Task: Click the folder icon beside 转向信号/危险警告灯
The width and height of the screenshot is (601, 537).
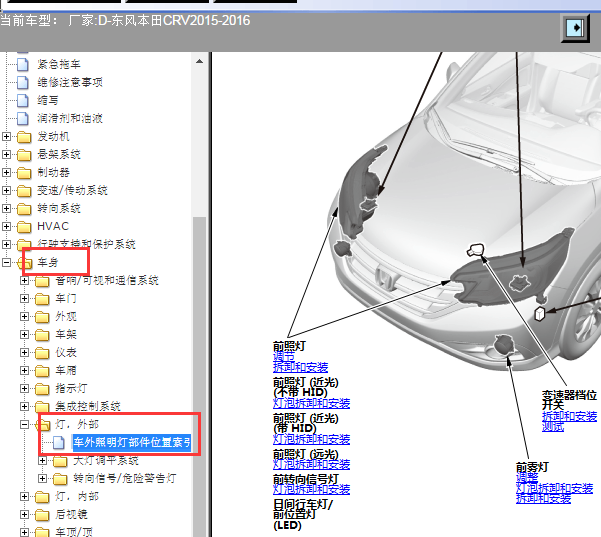Action: tap(60, 479)
